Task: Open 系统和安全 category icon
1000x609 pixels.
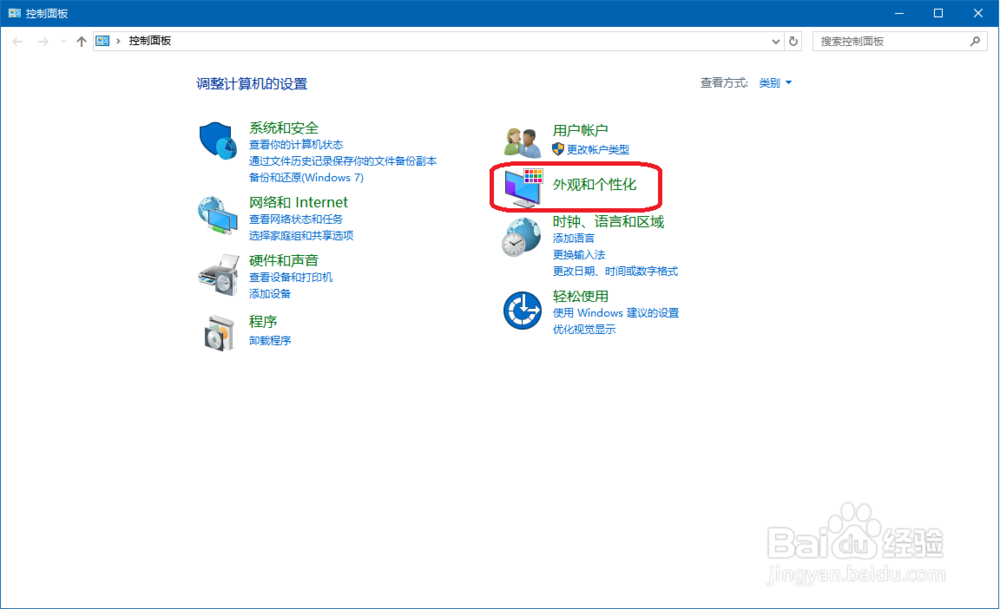Action: pos(218,140)
